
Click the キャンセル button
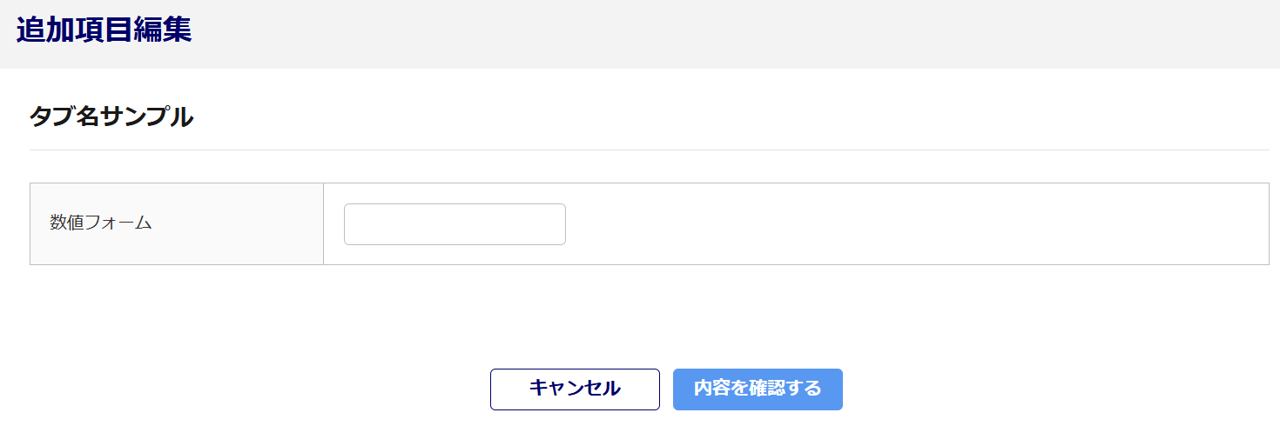(575, 389)
